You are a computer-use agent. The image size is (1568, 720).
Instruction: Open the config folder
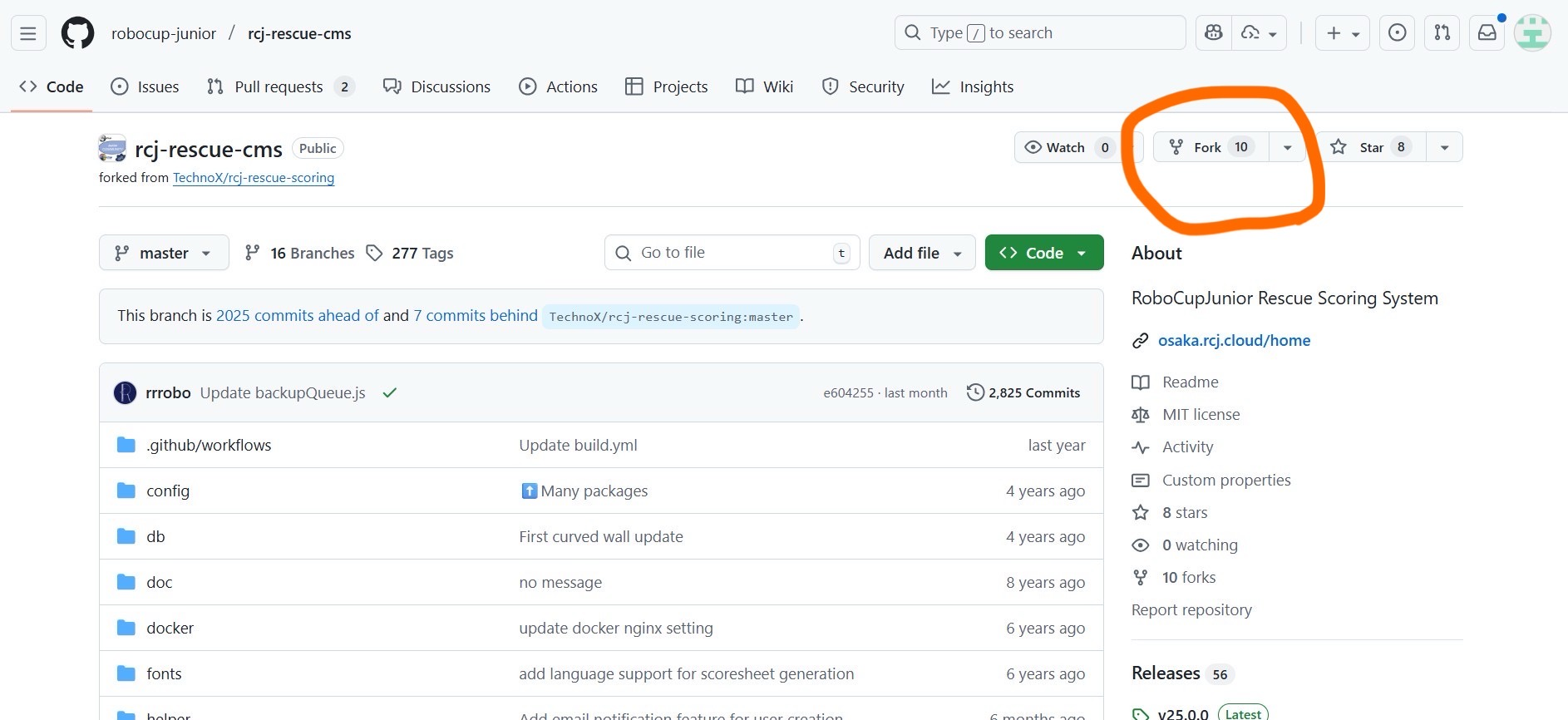click(x=168, y=491)
